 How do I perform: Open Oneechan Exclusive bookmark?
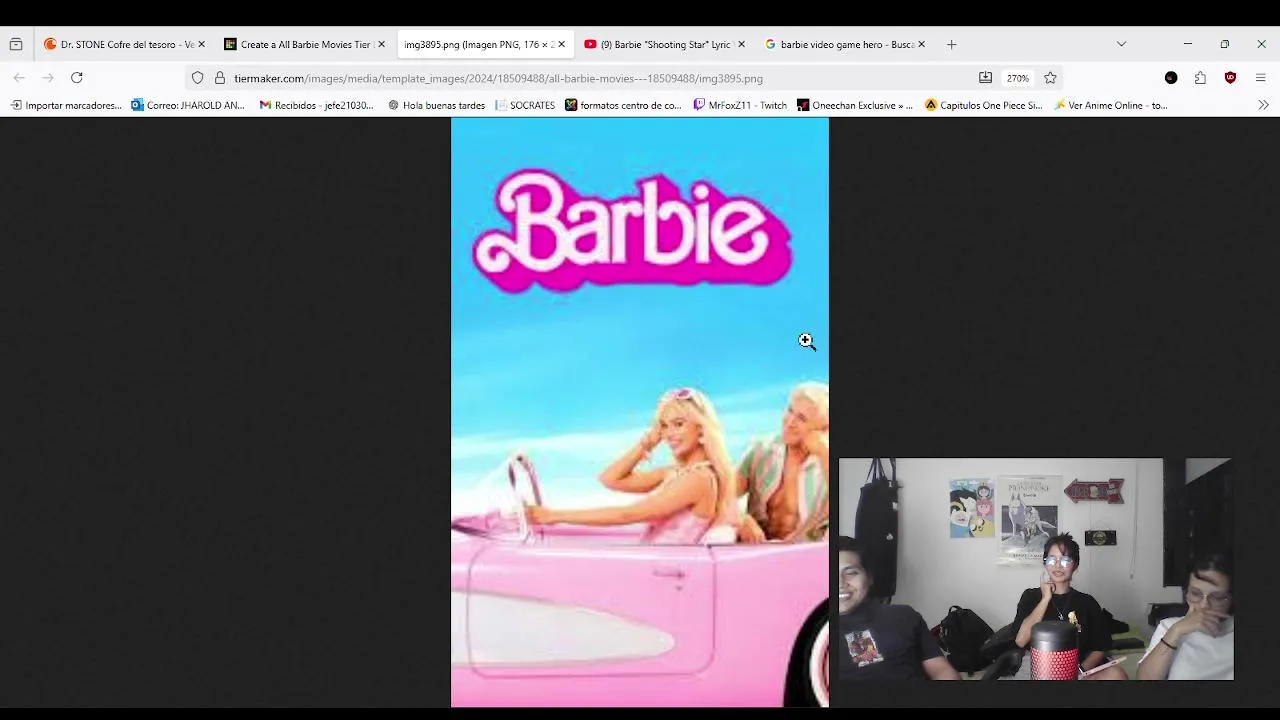click(855, 105)
